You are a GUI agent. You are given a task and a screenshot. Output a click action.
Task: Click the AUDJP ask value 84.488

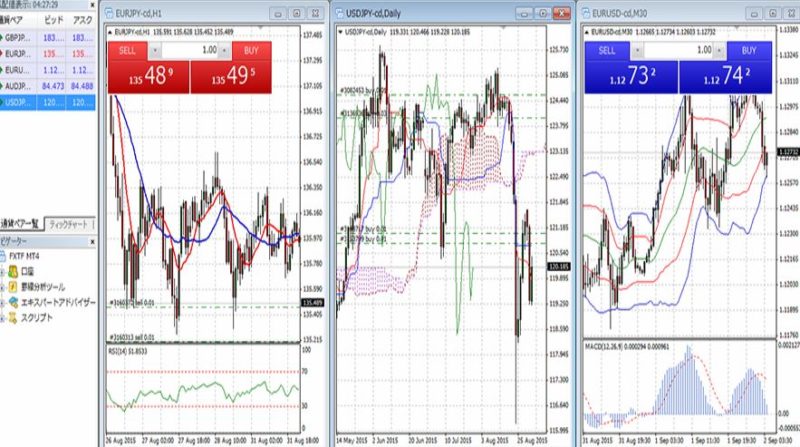click(x=82, y=86)
